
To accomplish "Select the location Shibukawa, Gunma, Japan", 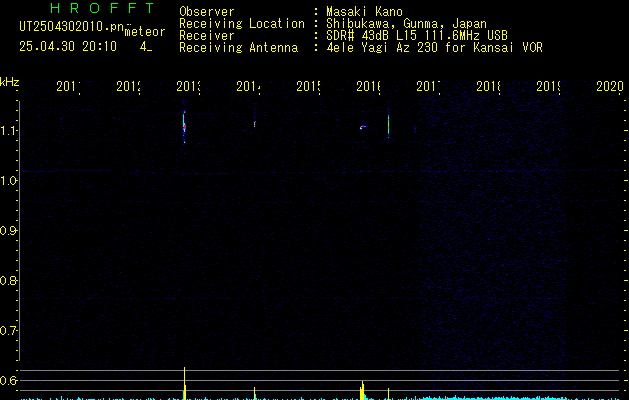I will coord(406,24).
